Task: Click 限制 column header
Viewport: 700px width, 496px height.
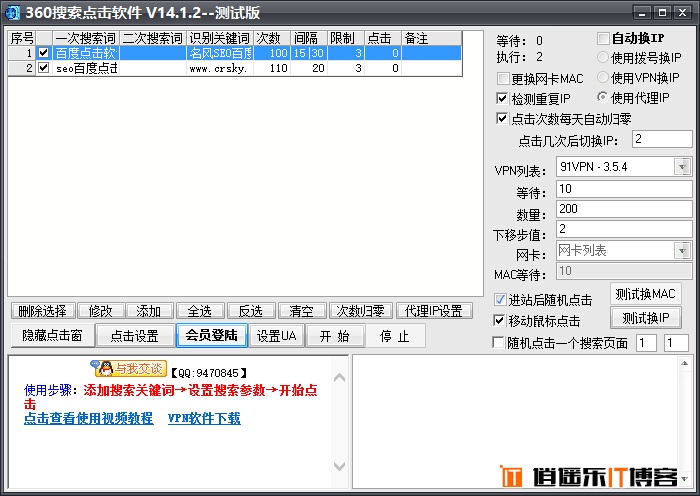Action: pos(346,38)
